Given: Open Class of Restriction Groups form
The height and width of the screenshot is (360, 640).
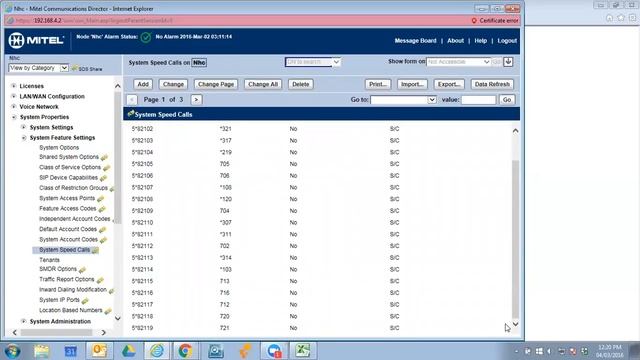Looking at the screenshot, I should pos(73,188).
